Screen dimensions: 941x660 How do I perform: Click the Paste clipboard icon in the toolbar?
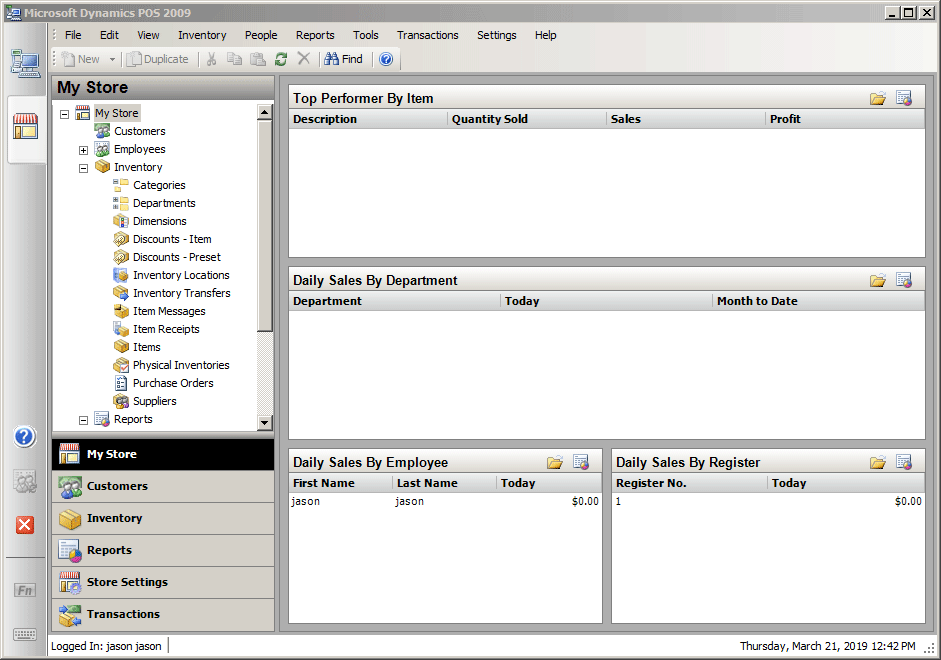pos(258,59)
